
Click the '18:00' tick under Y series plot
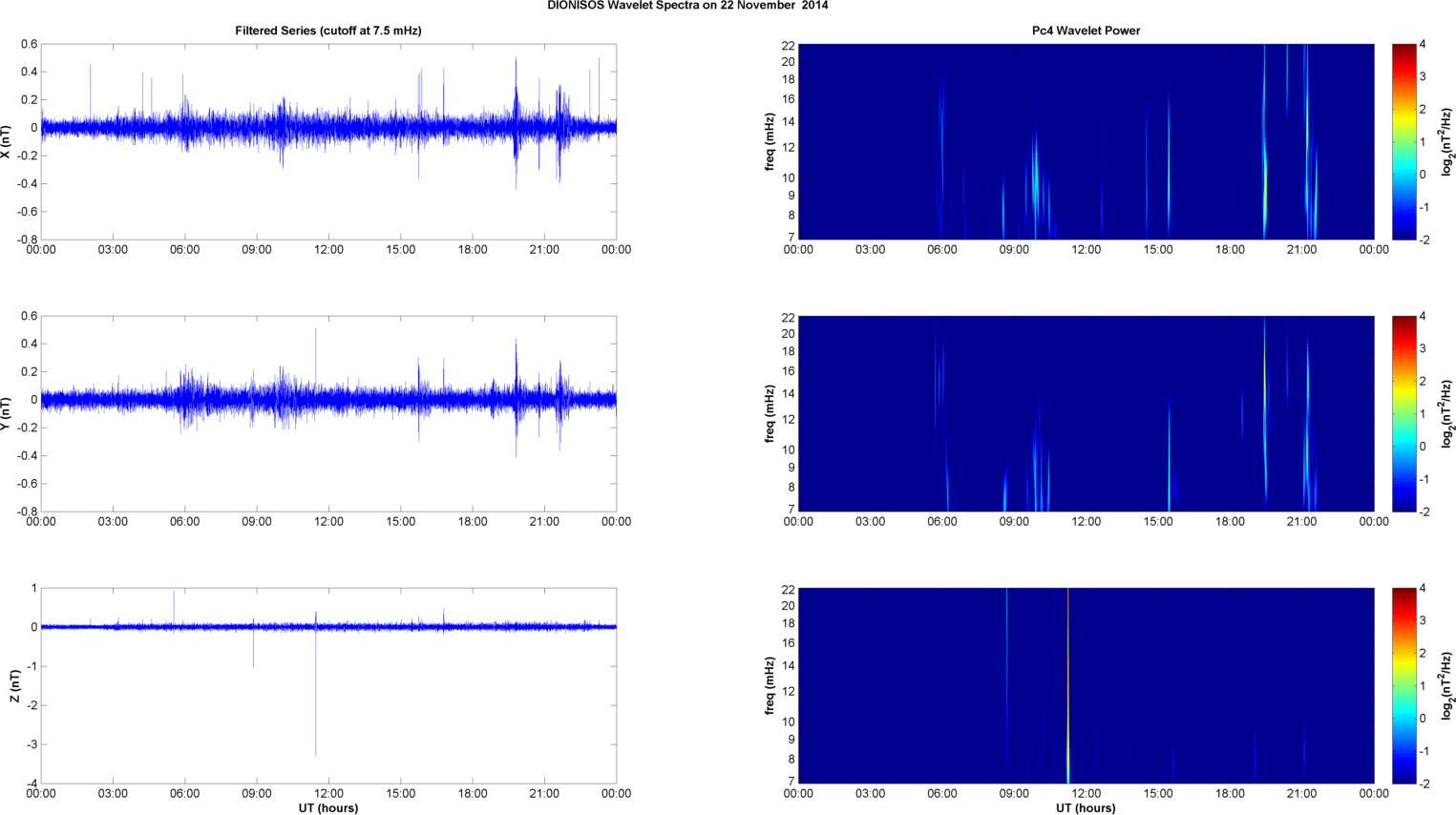click(473, 522)
